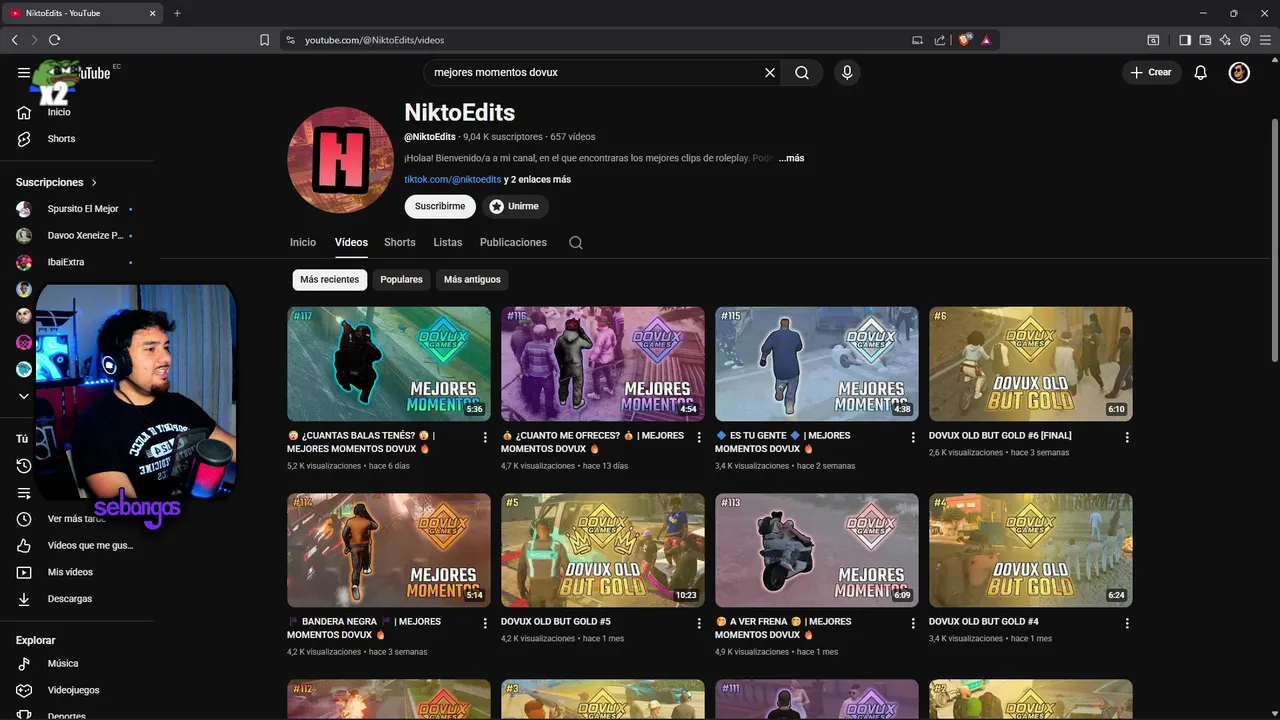This screenshot has width=1280, height=720.
Task: Open the #113 A VER FRENA thumbnail
Action: (817, 550)
